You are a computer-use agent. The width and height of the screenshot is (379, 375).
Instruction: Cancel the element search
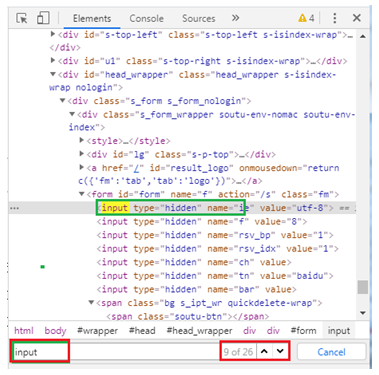(331, 352)
